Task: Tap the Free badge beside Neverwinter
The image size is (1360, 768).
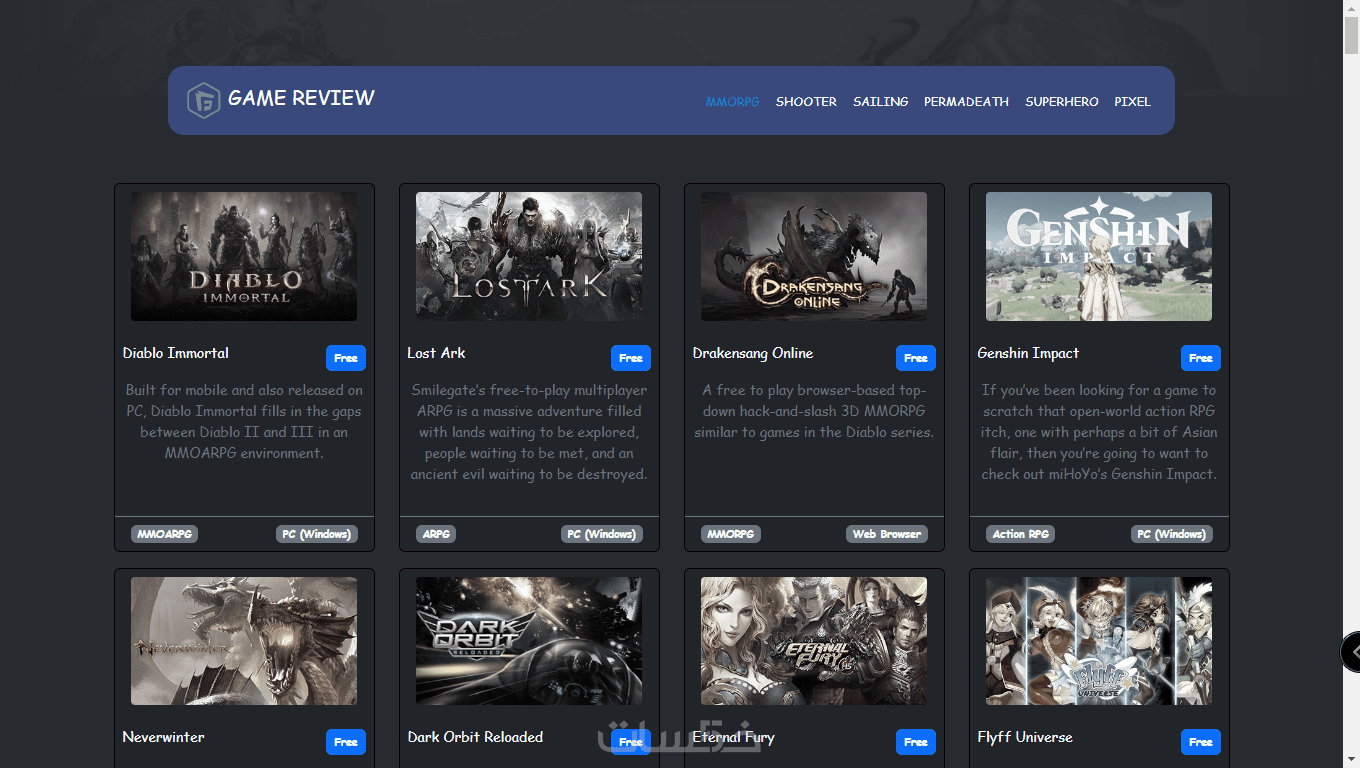Action: point(346,742)
